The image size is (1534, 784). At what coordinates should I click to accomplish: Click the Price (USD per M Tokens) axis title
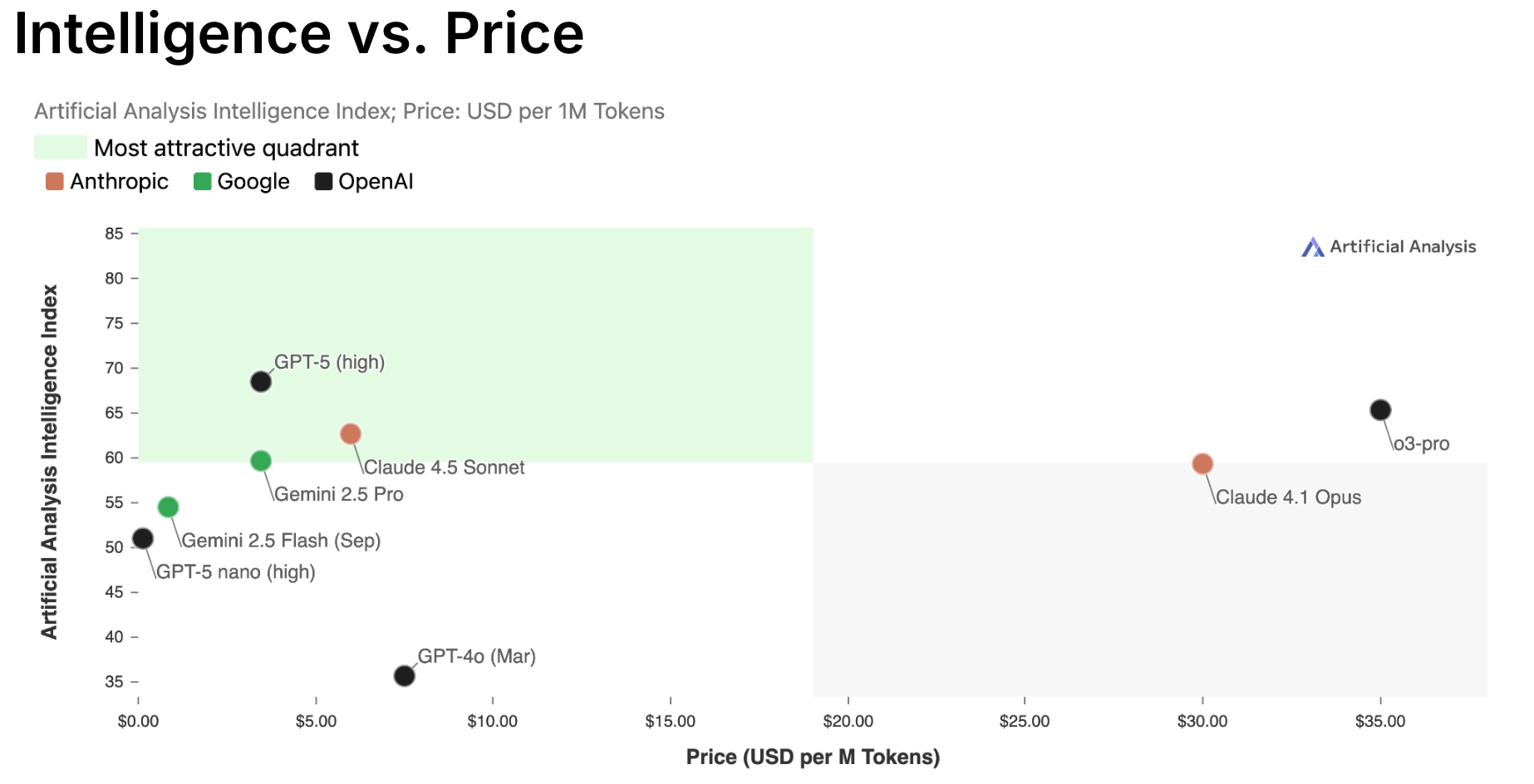click(813, 757)
